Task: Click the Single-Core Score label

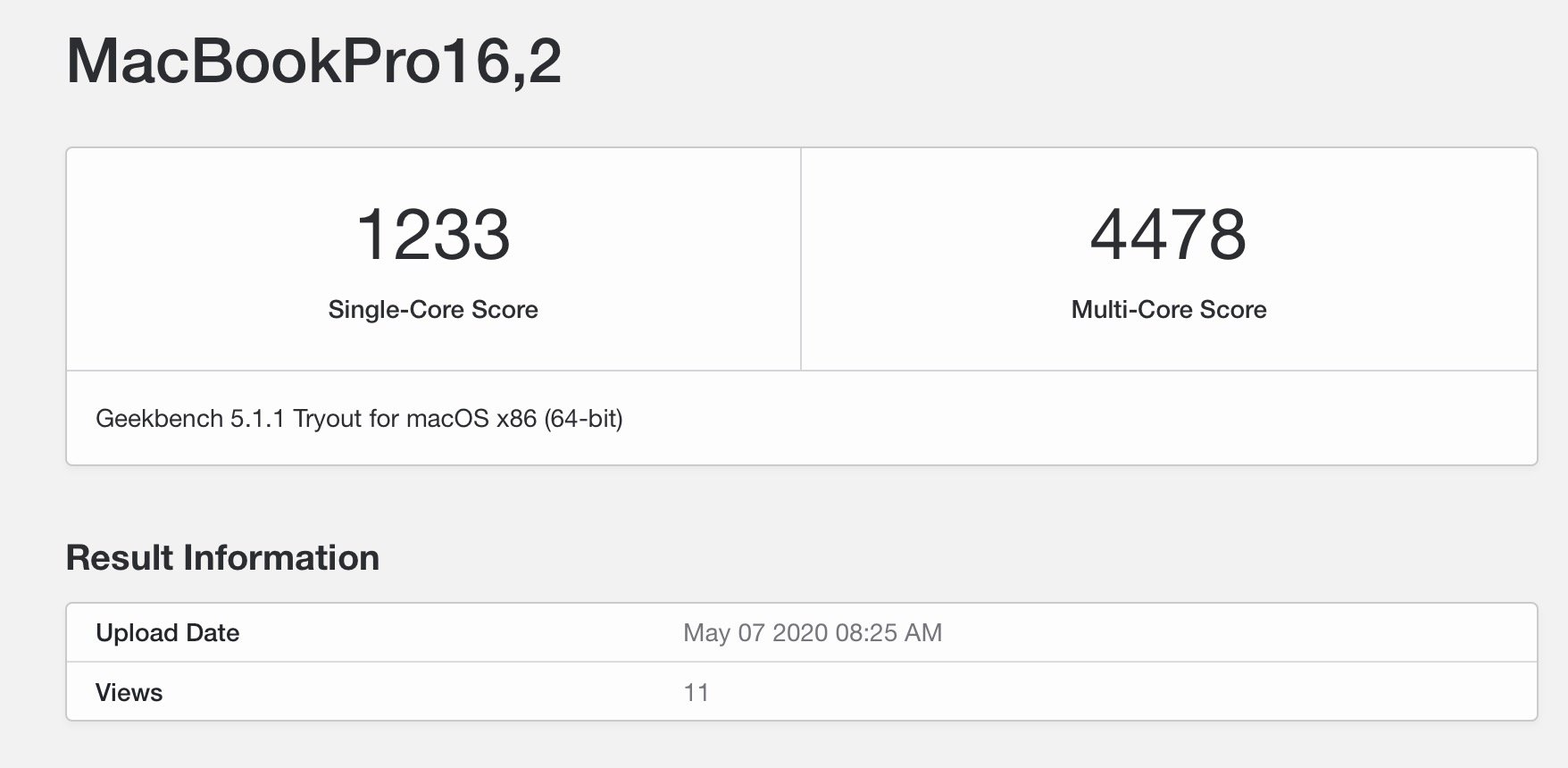Action: click(433, 309)
